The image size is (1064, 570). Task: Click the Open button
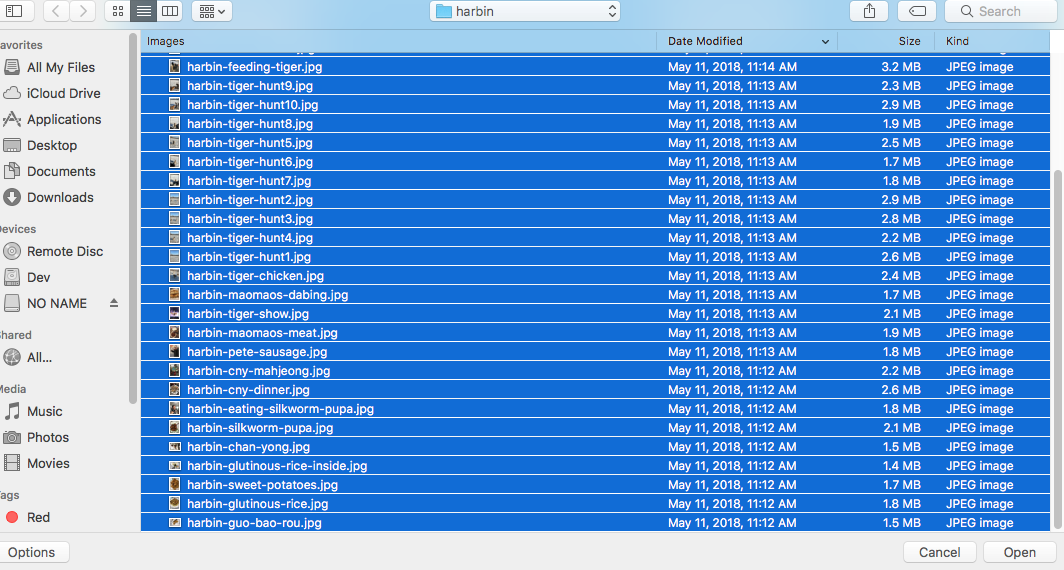pyautogui.click(x=1019, y=552)
